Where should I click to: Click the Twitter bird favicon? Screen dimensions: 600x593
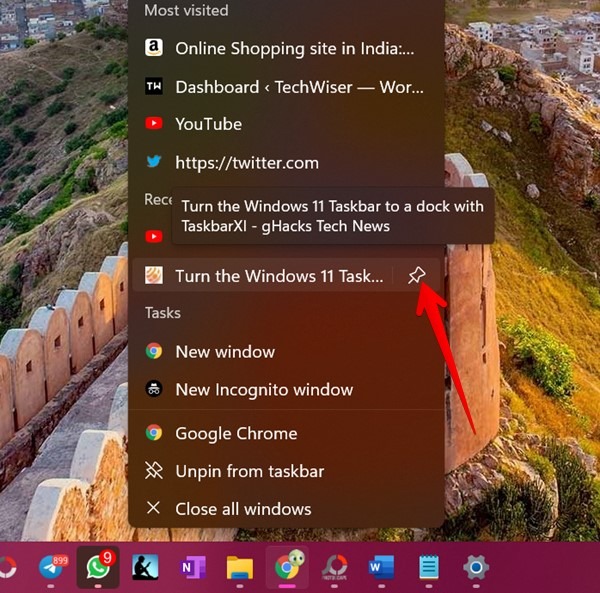click(154, 161)
